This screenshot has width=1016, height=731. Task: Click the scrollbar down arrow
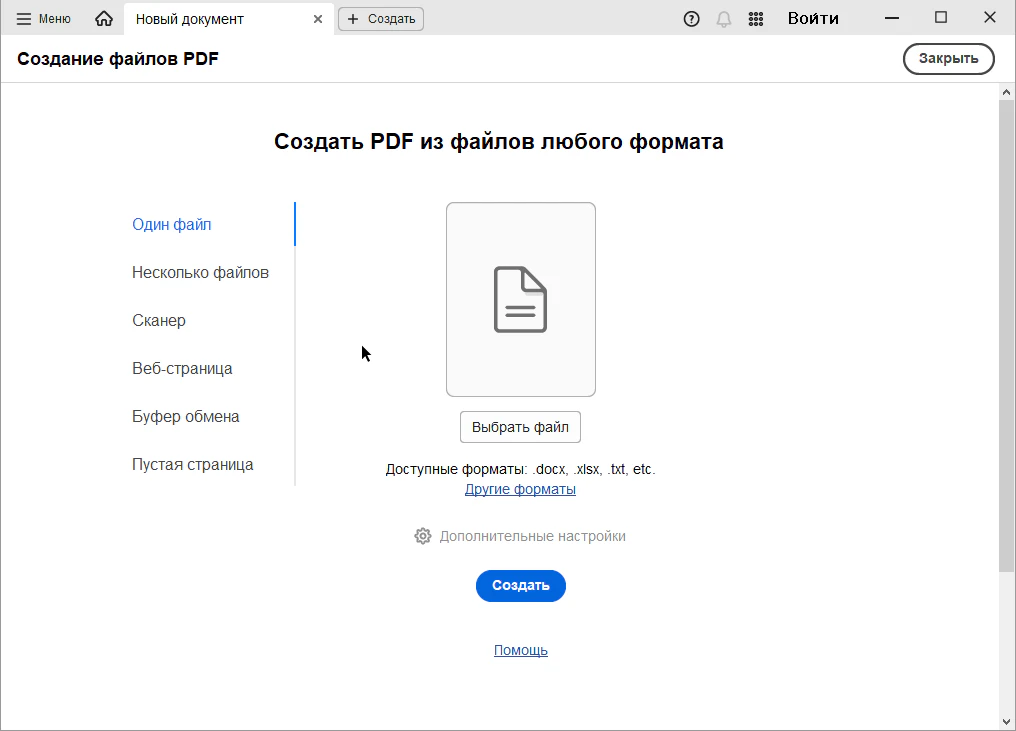tap(1007, 721)
